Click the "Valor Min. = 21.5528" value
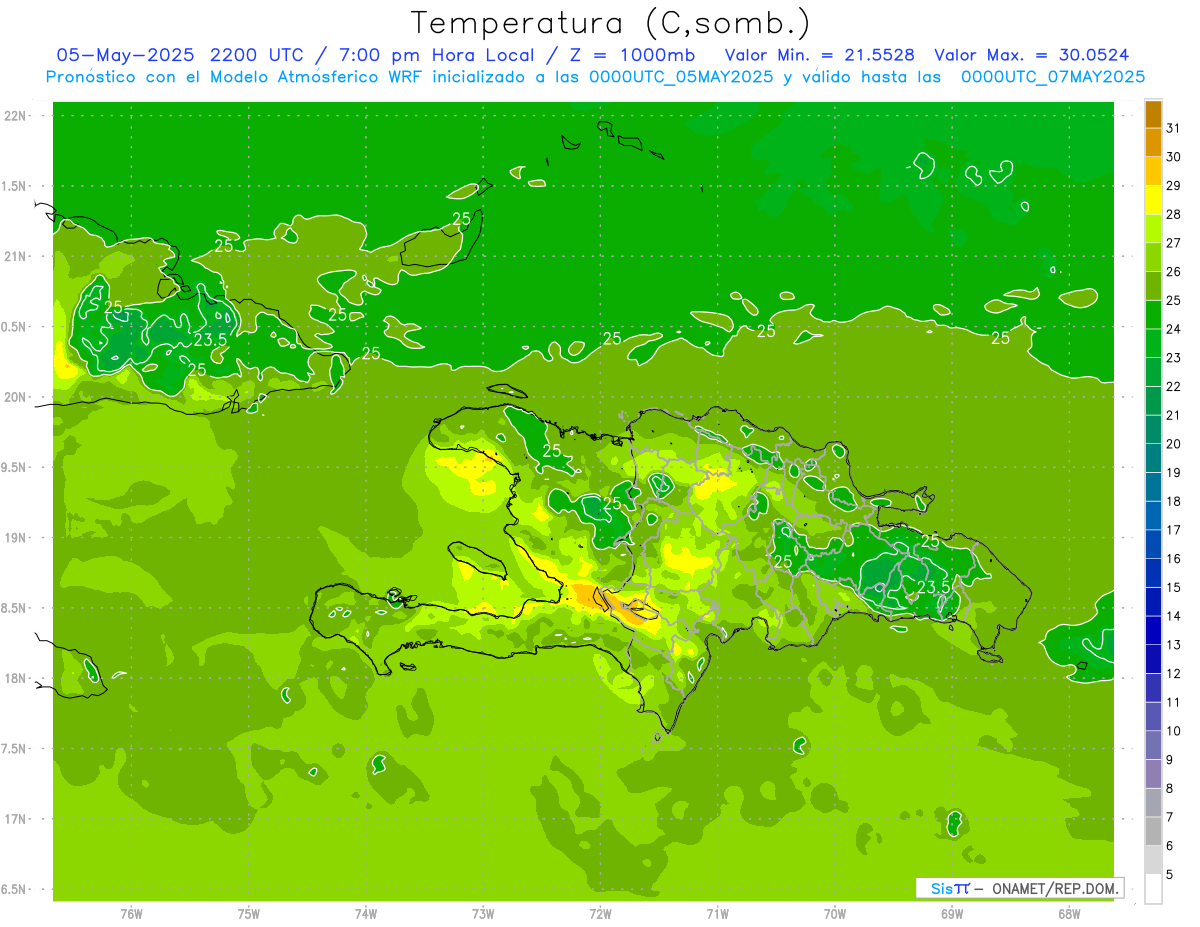The width and height of the screenshot is (1200, 927). click(819, 55)
